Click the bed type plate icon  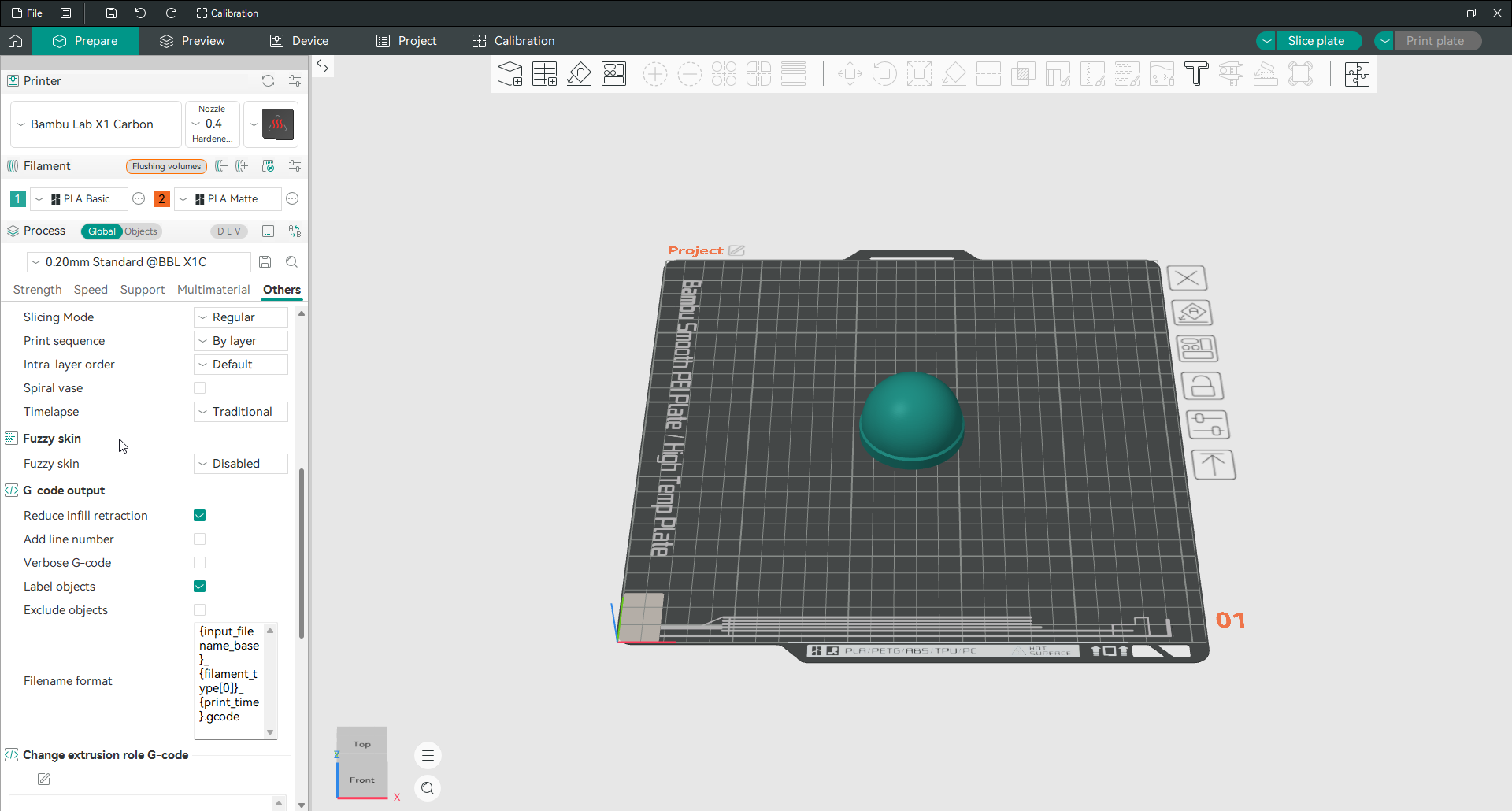[277, 124]
